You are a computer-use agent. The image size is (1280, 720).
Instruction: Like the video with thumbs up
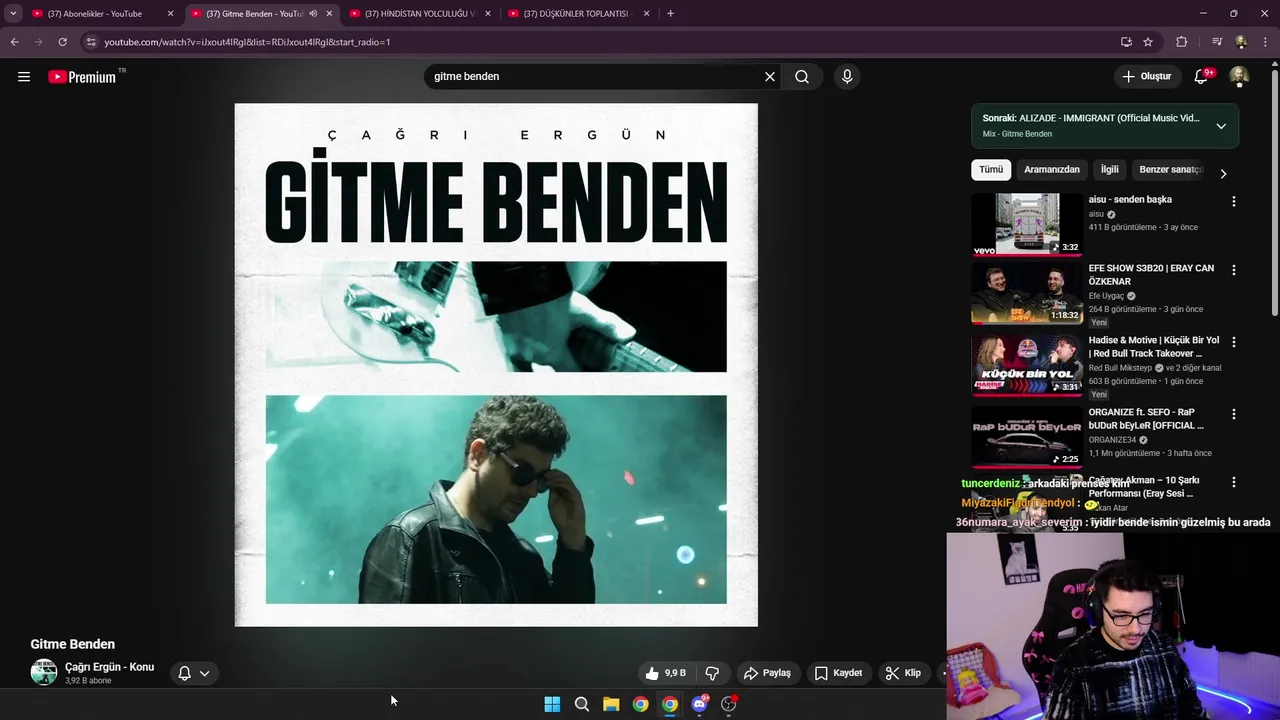coord(667,673)
